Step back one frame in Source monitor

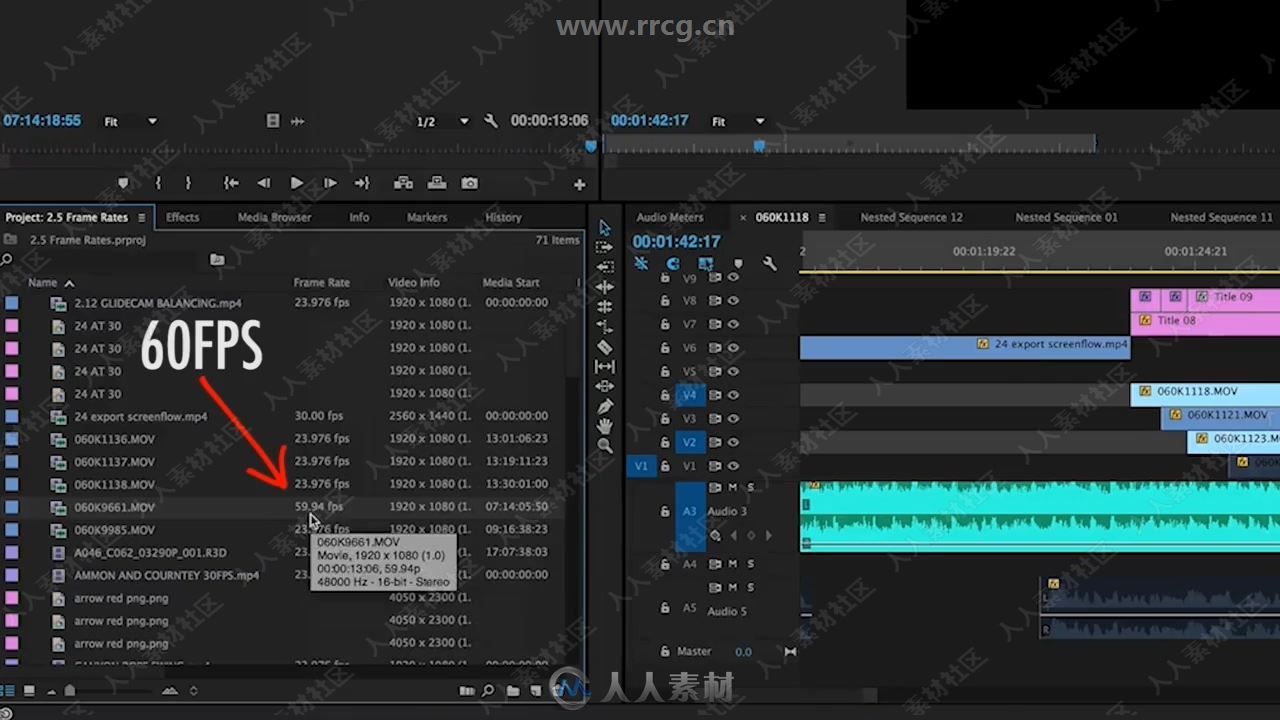tap(263, 183)
